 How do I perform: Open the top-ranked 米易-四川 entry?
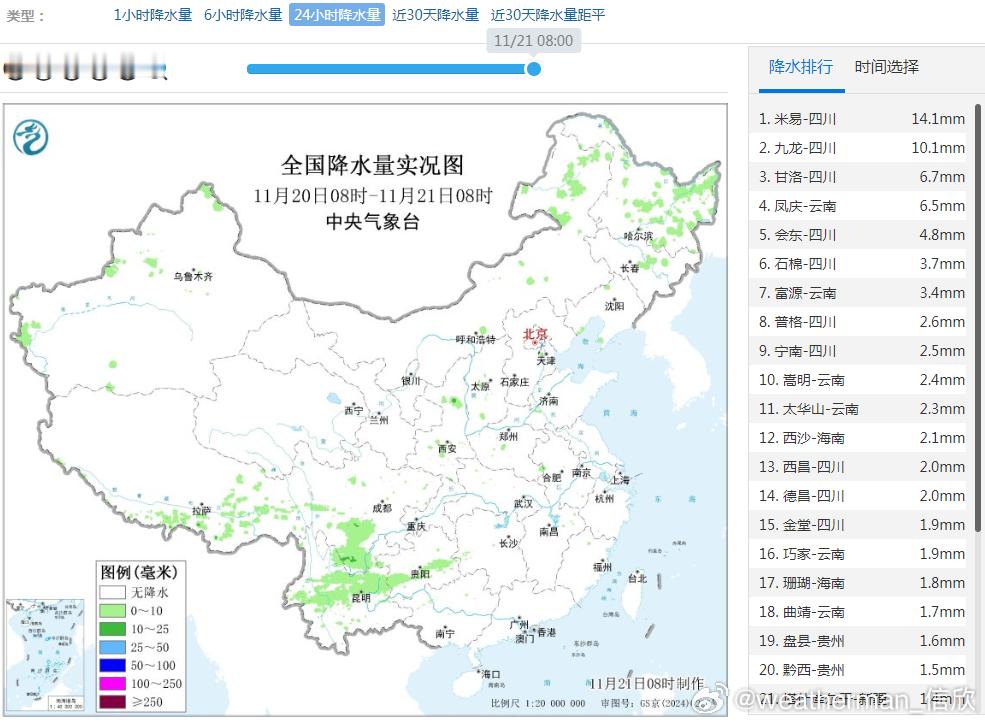coord(858,119)
